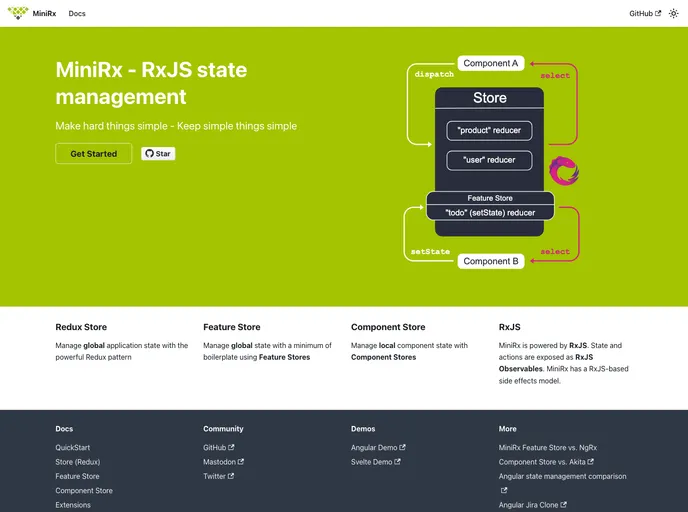Click the Store architecture diagram image

click(491, 162)
